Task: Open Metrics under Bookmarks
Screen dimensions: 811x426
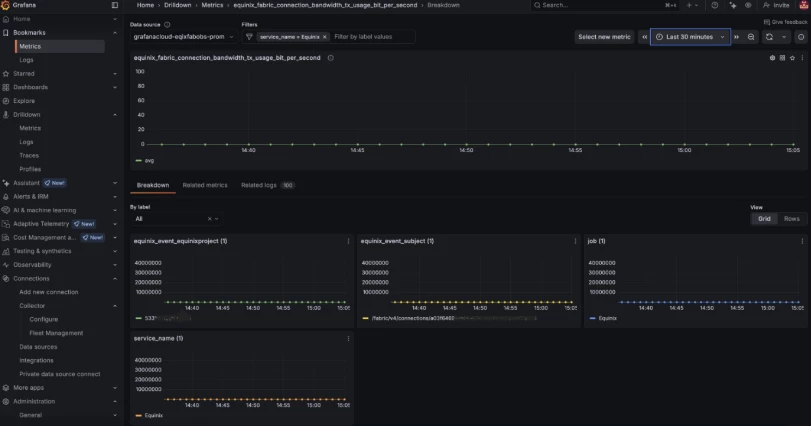Action: pyautogui.click(x=60, y=47)
